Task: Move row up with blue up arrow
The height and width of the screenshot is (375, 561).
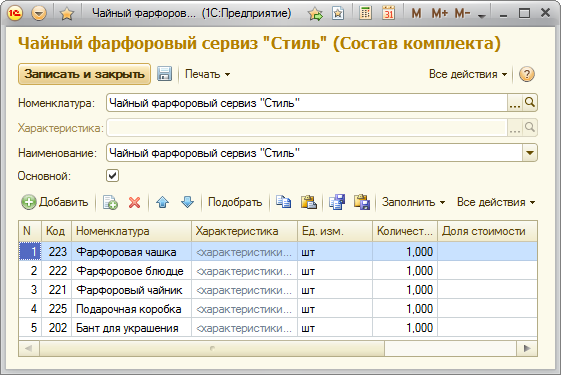Action: click(162, 202)
